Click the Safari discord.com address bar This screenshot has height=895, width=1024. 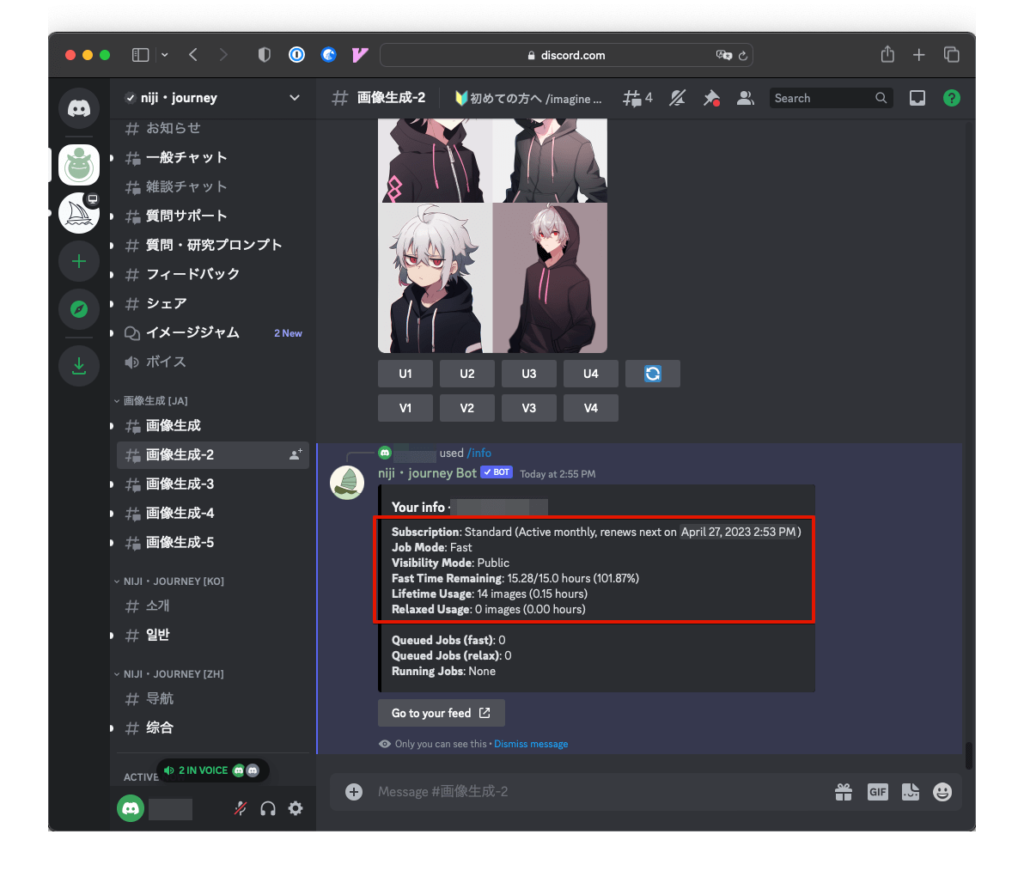[566, 56]
